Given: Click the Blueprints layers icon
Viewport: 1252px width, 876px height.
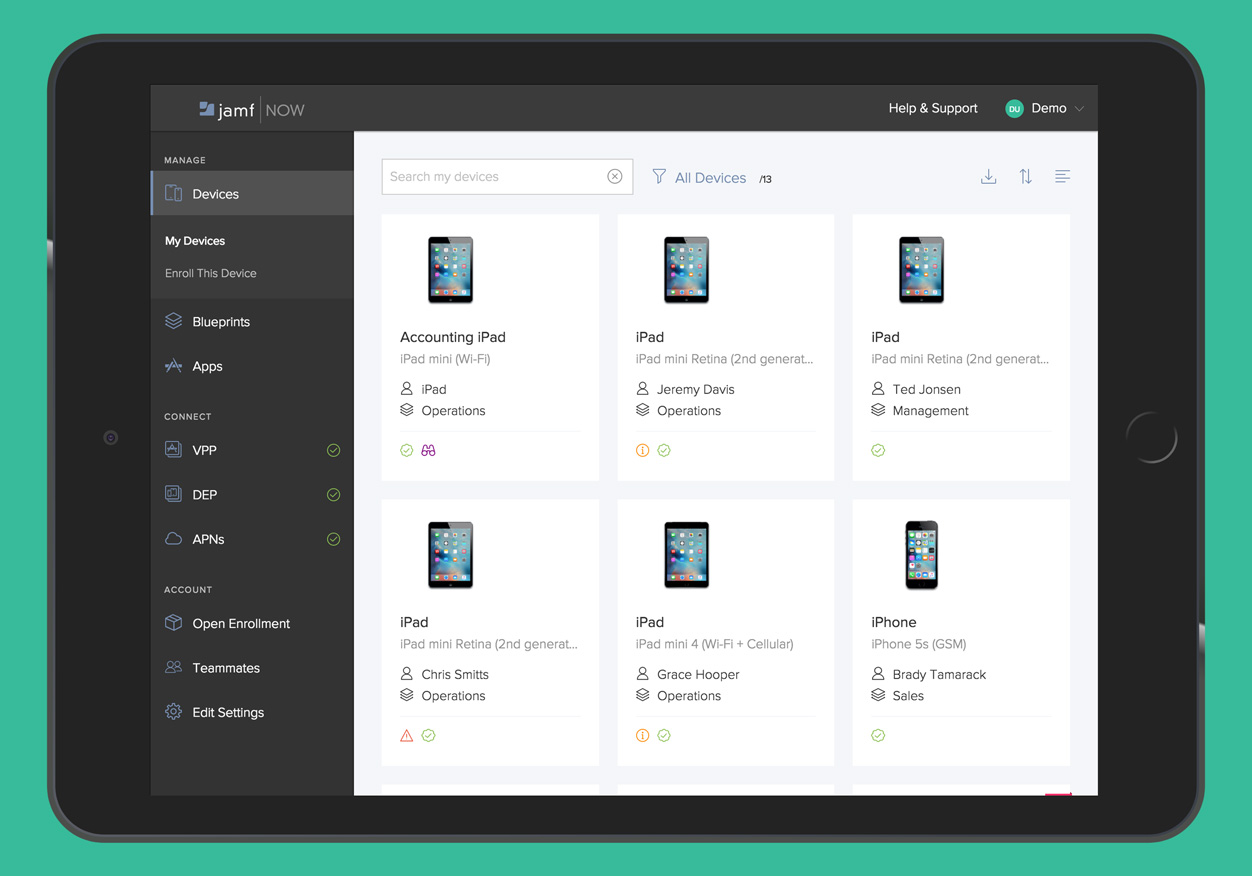Looking at the screenshot, I should click(173, 321).
